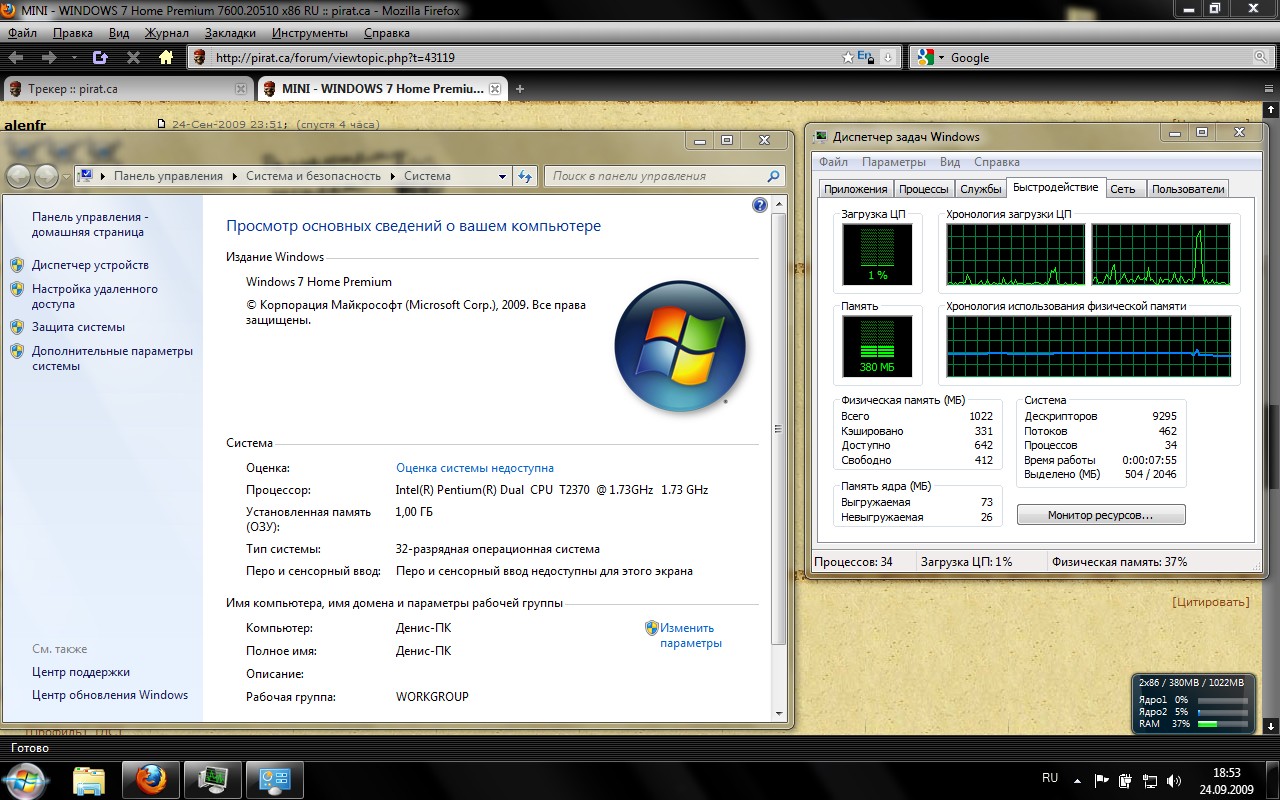Viewport: 1280px width, 800px height.
Task: Switch to the Трекер :: pirat.ca tab
Action: (127, 89)
